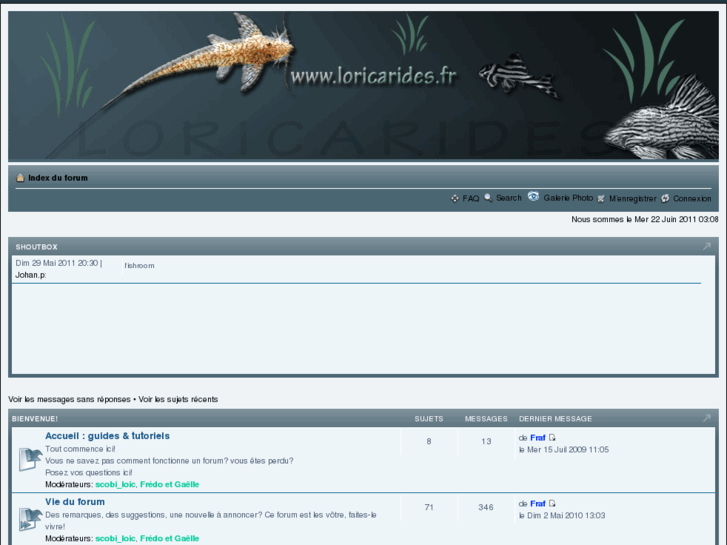The width and height of the screenshot is (727, 545).
Task: Click the Search magnifier icon
Action: point(488,198)
